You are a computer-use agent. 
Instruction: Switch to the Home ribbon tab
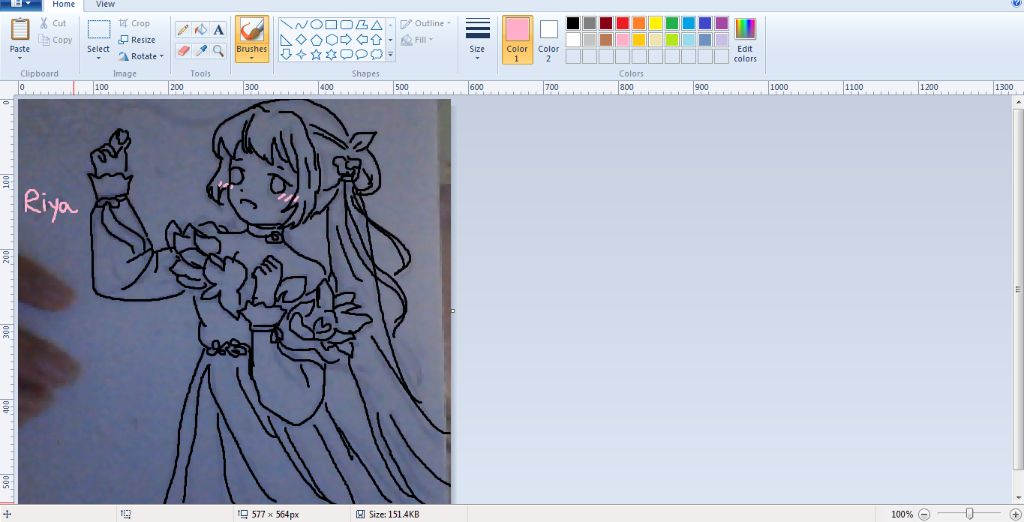63,5
